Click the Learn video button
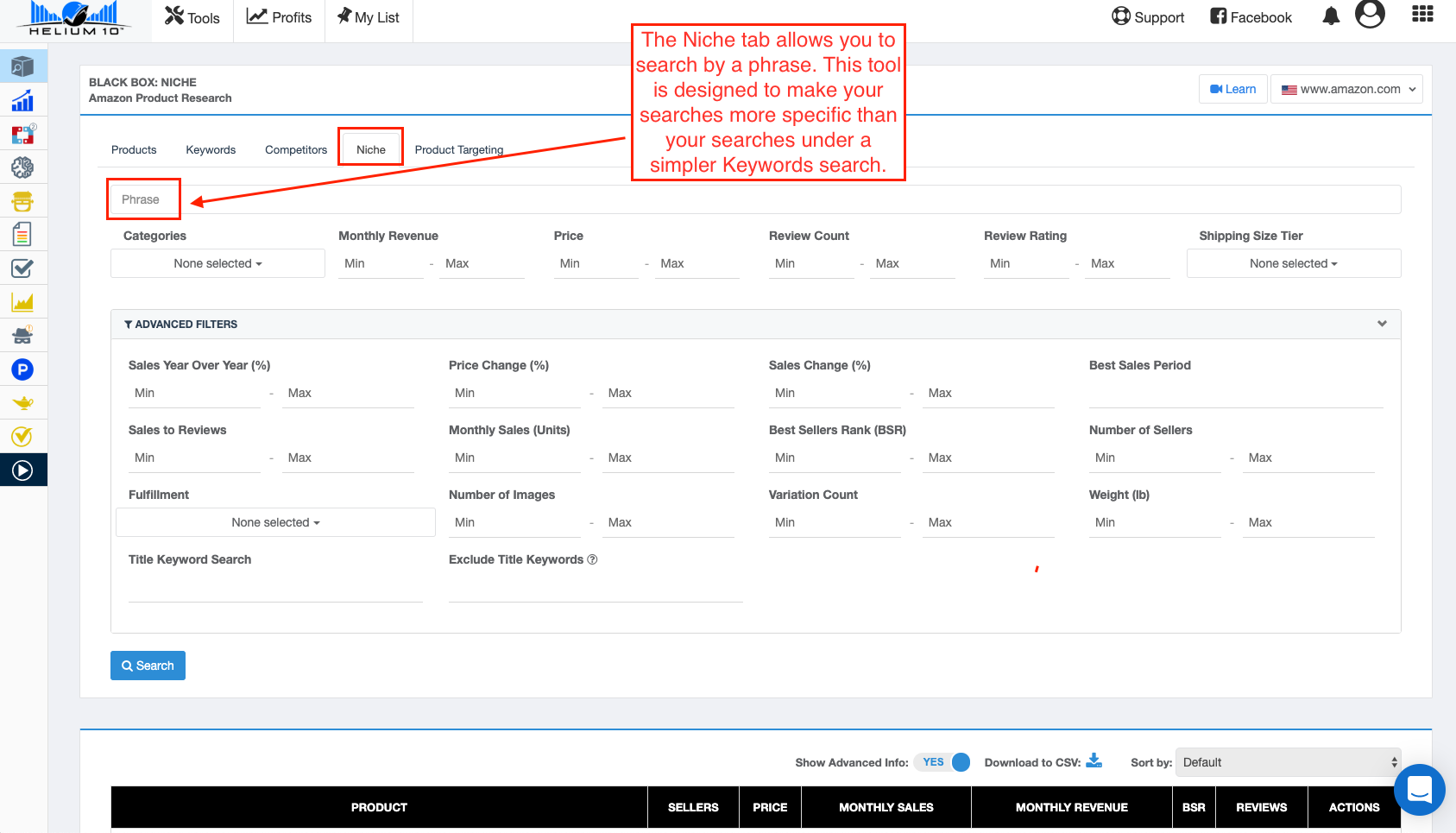The width and height of the screenshot is (1456, 833). point(1232,89)
